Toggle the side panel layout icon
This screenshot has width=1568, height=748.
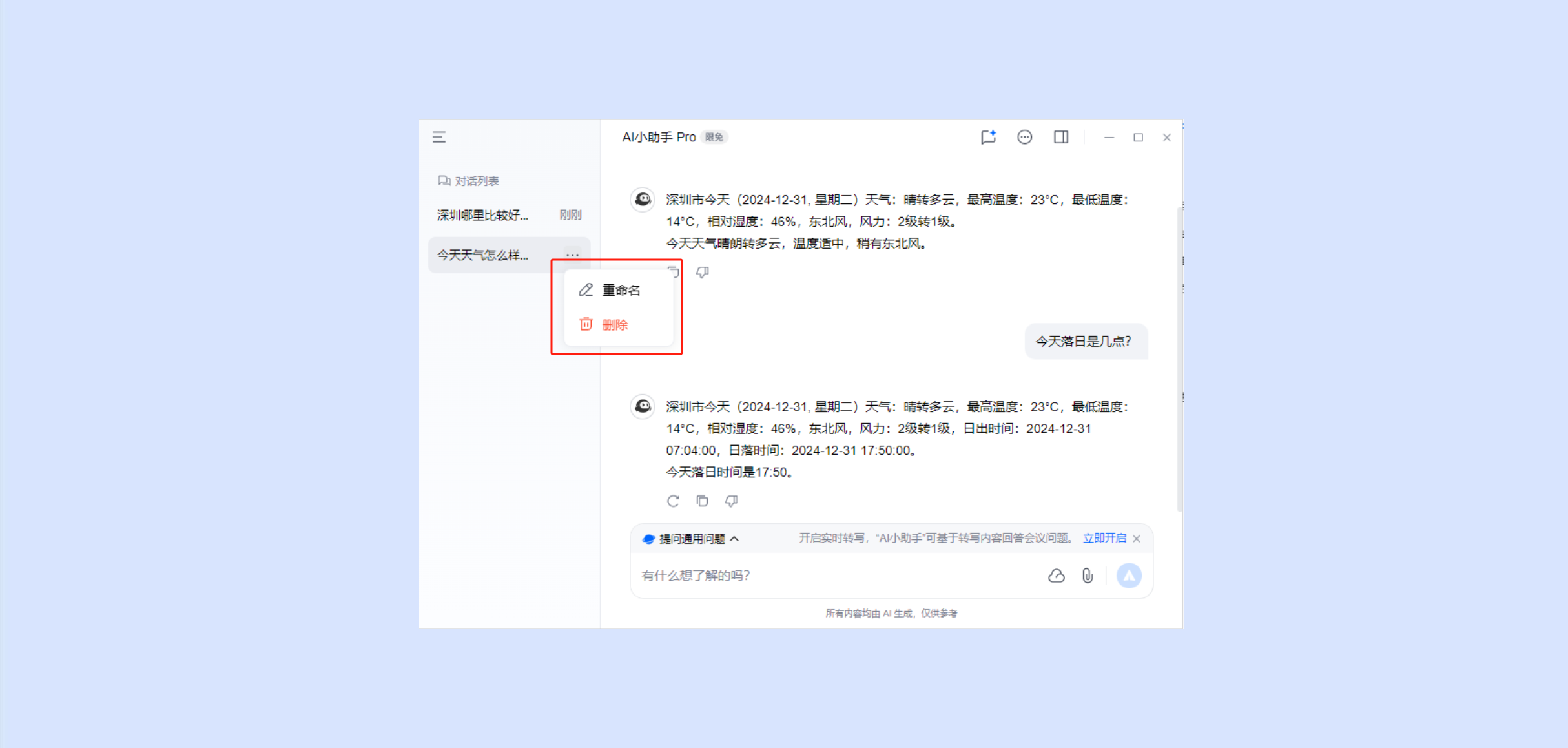[1060, 137]
